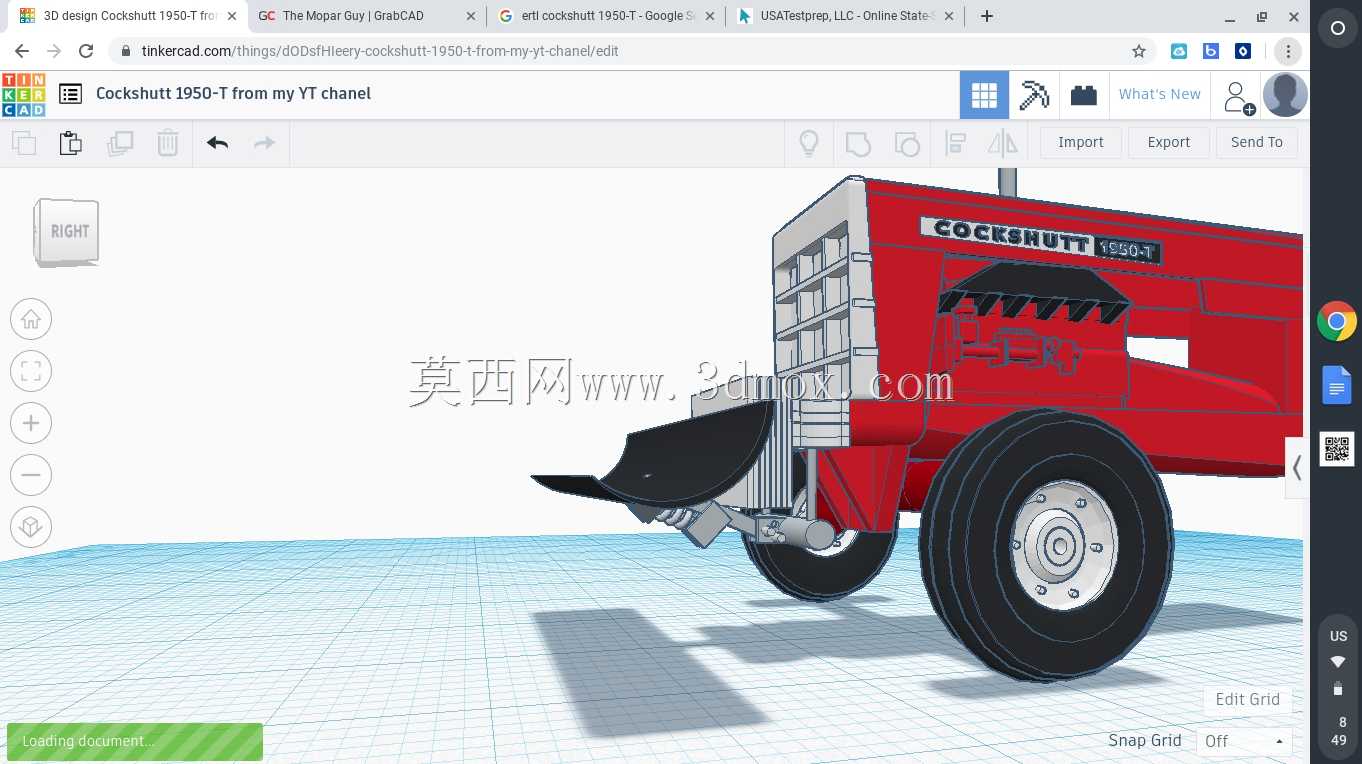1362x764 pixels.
Task: Open Chrome from the shelf
Action: pyautogui.click(x=1337, y=322)
